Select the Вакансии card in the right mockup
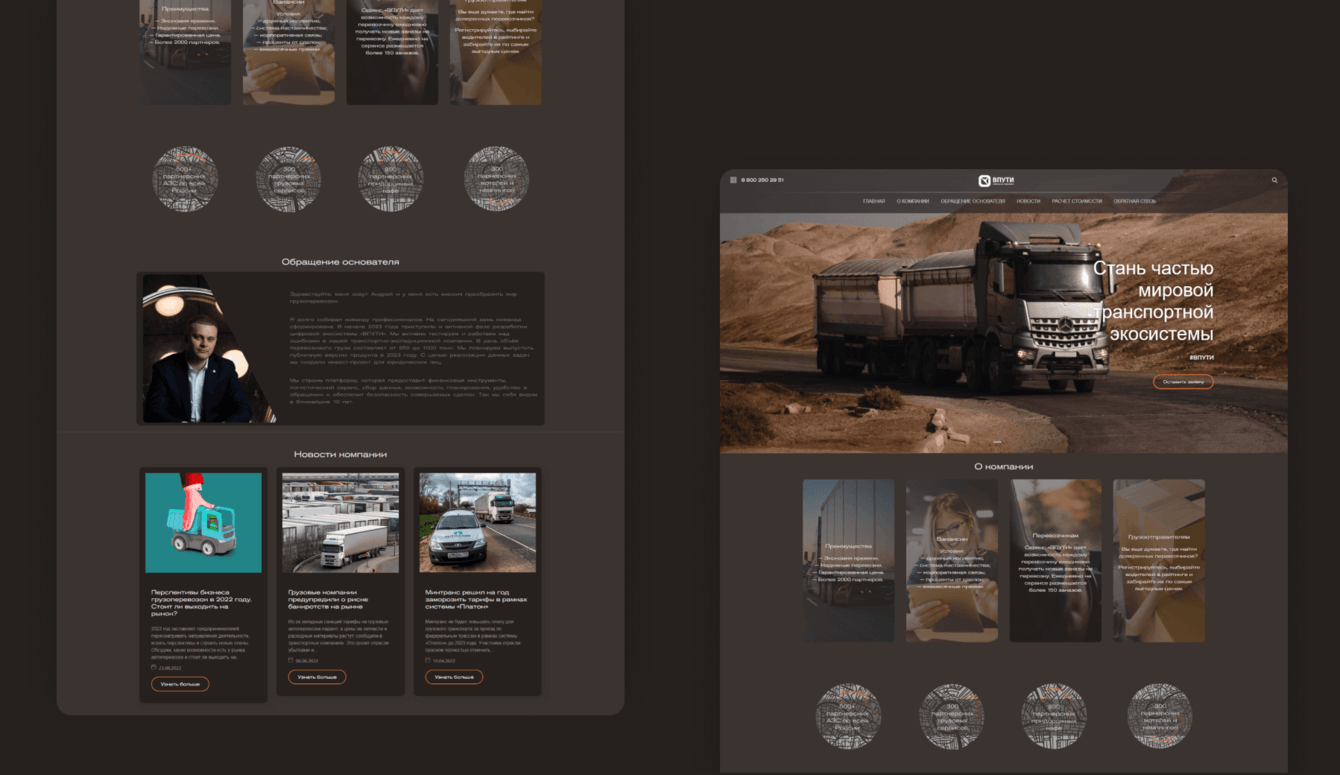1340x775 pixels. pos(952,560)
